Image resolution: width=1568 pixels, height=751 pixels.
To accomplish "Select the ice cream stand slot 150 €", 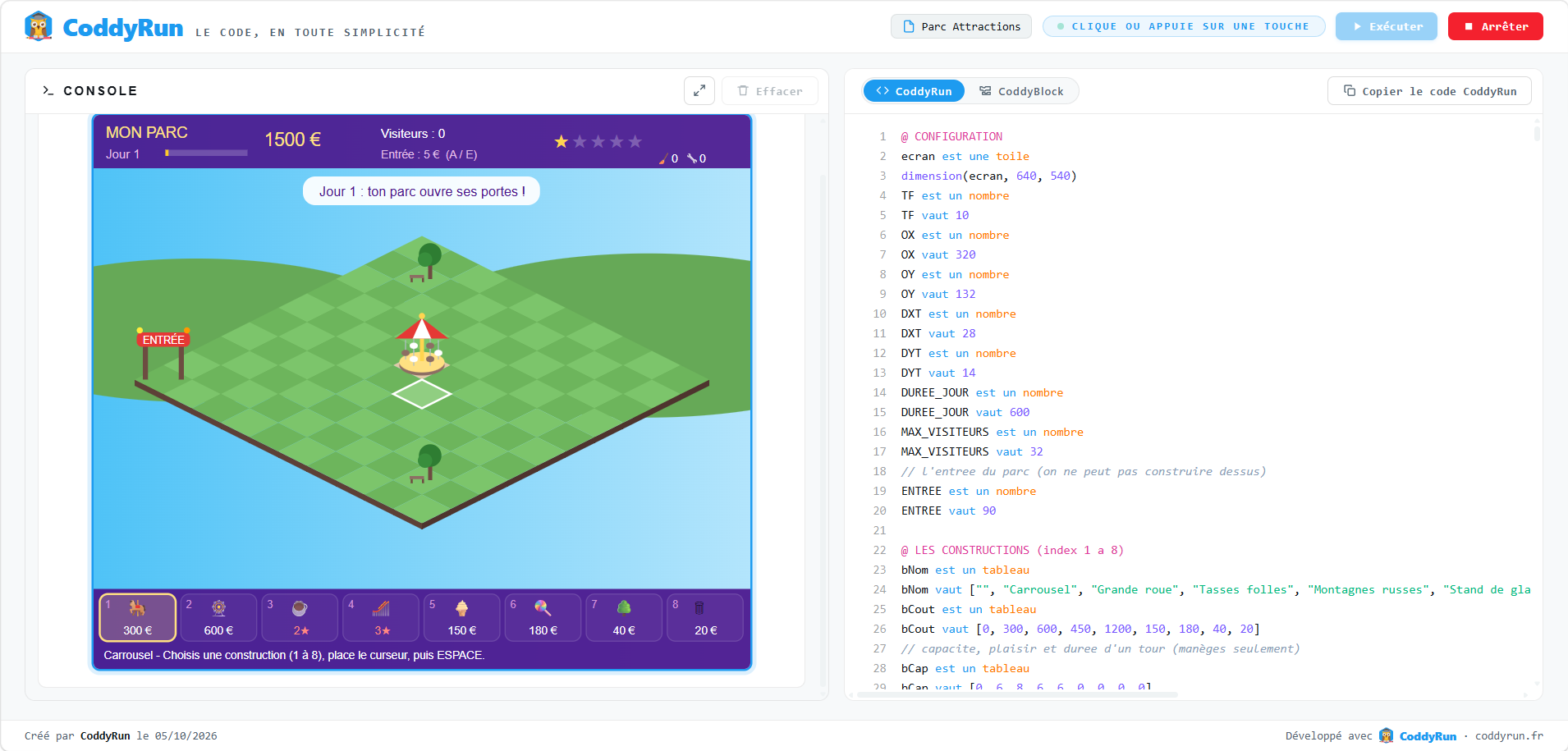I will [462, 617].
